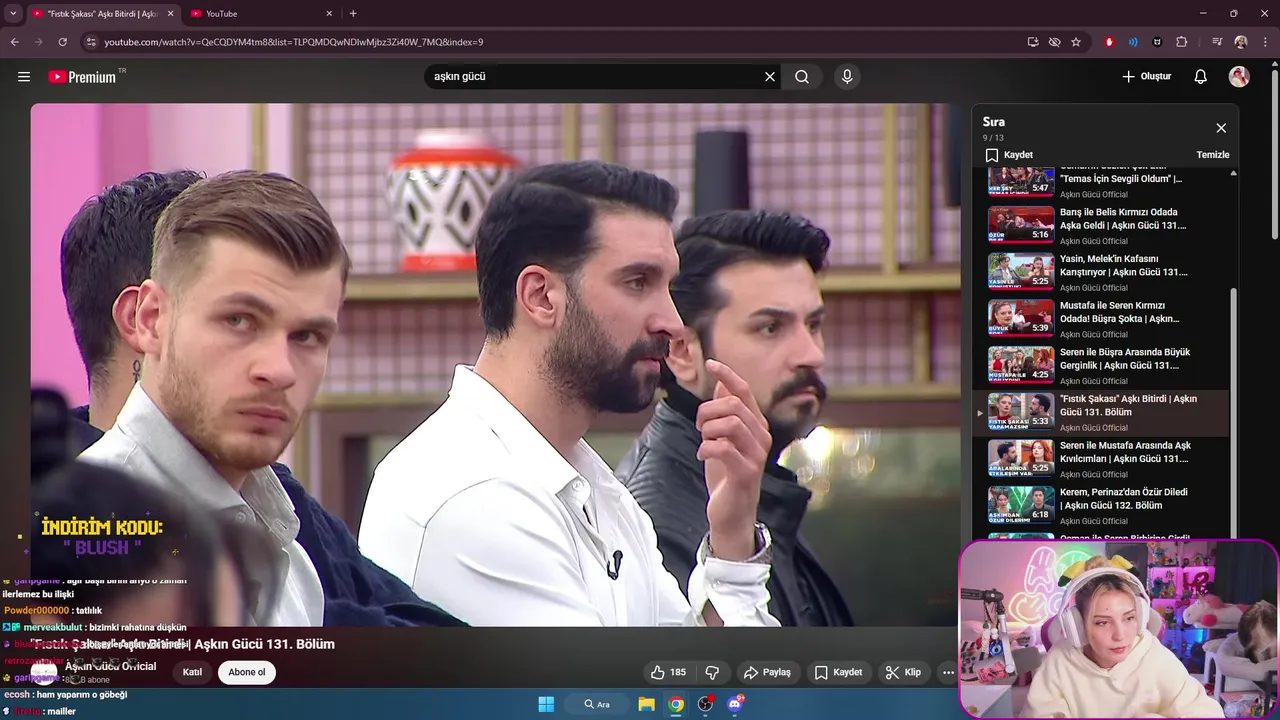
Task: Close the Sıra queue panel
Action: click(x=1221, y=128)
